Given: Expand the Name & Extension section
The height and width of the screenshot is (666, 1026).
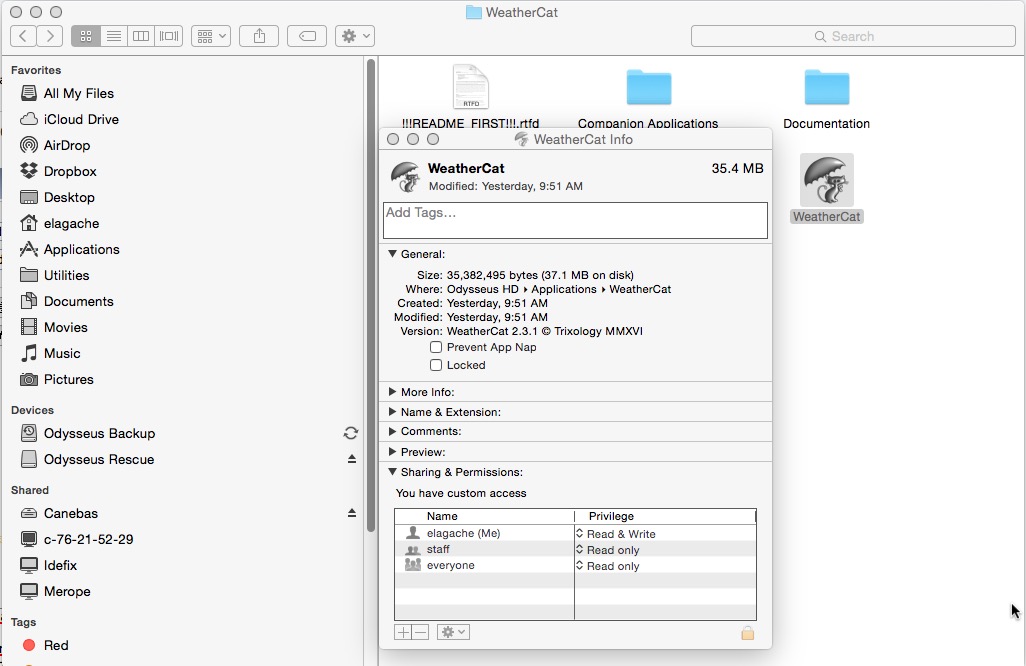Looking at the screenshot, I should pos(393,412).
